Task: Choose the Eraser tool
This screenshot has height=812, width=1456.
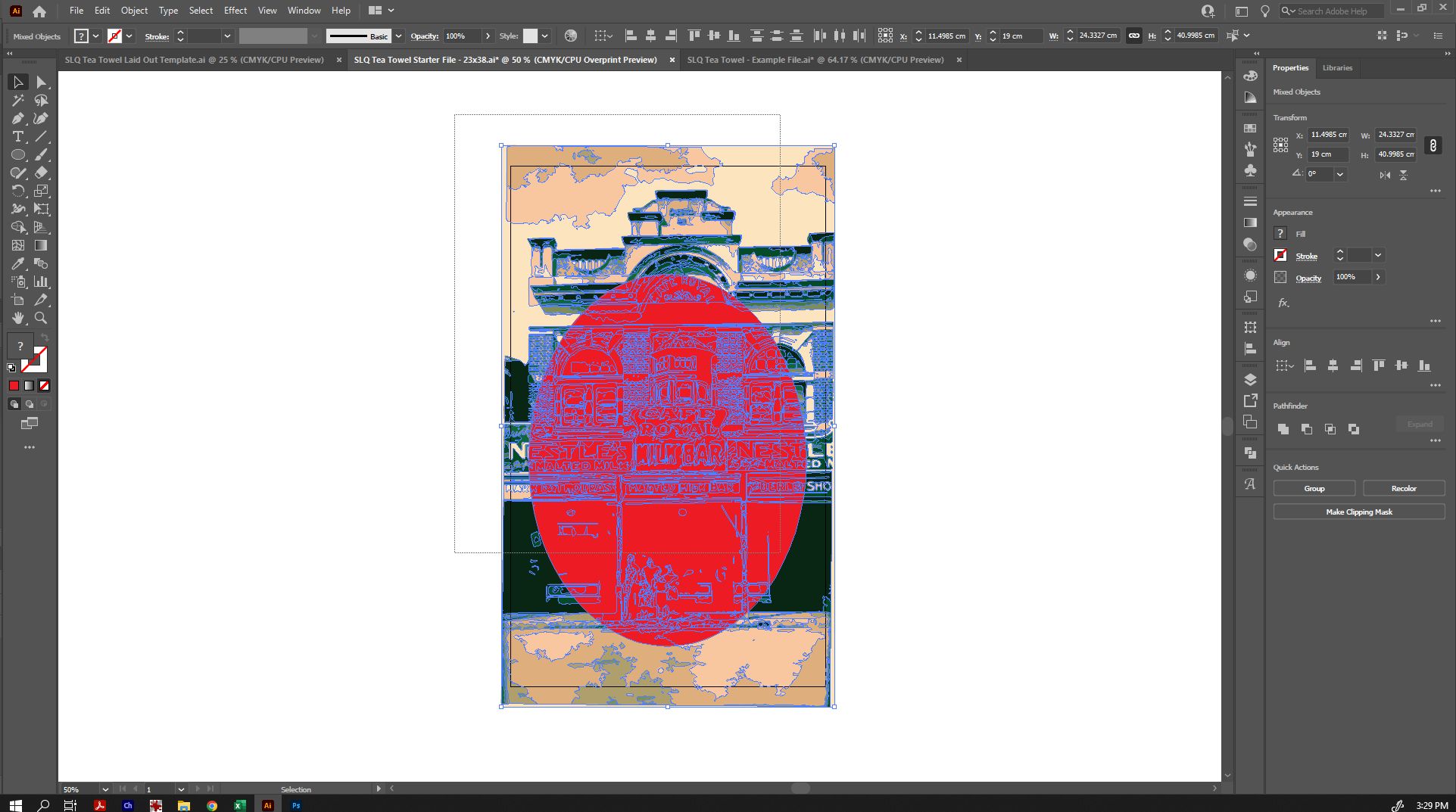Action: point(42,173)
